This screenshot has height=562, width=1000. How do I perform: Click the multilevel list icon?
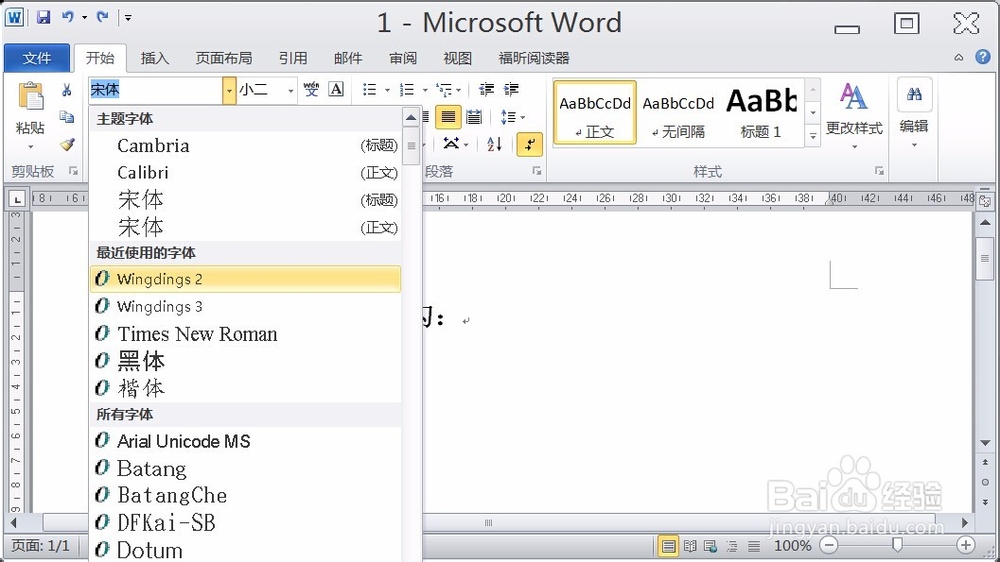click(444, 89)
